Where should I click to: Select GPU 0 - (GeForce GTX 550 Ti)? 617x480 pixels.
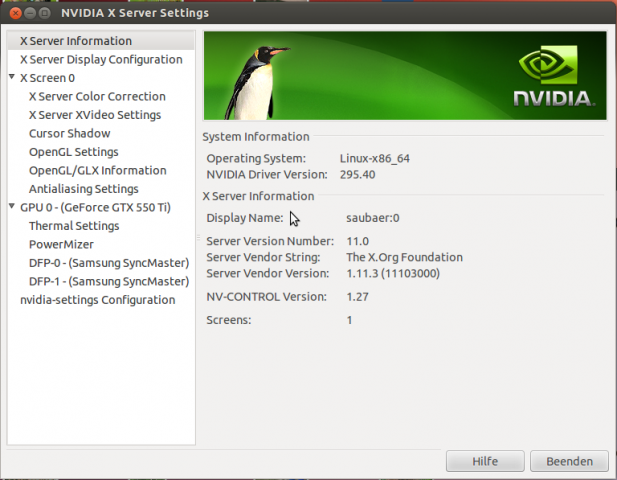point(95,207)
